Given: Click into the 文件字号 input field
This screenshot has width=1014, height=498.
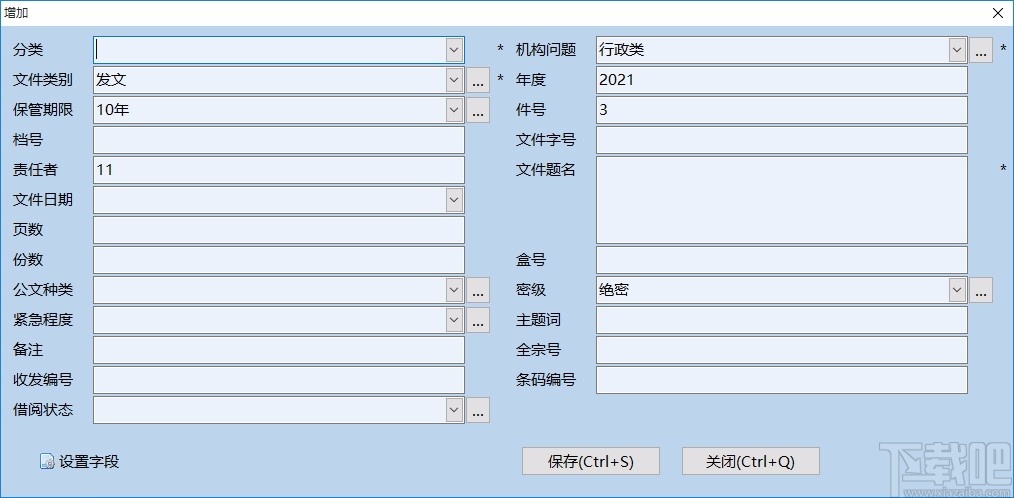Looking at the screenshot, I should (x=782, y=140).
